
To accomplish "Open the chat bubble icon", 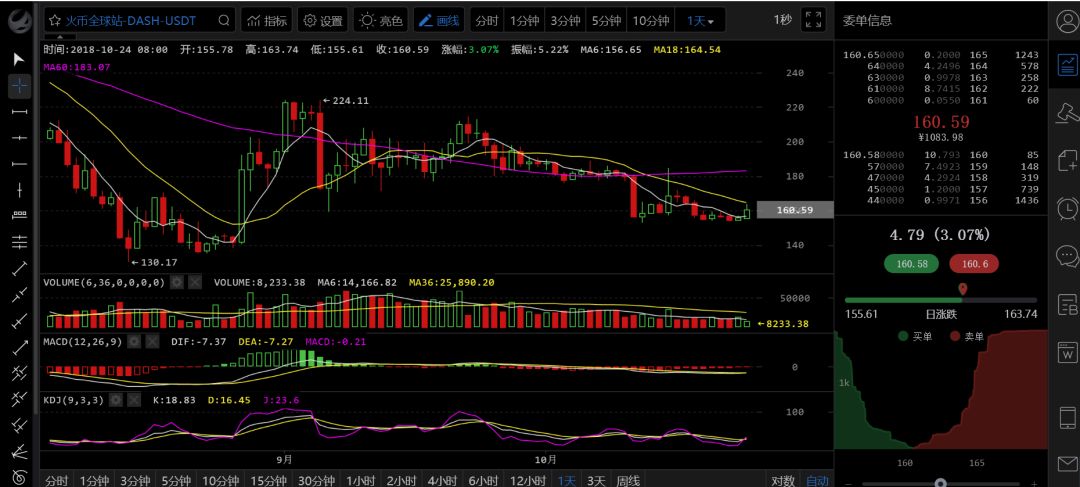I will (1068, 256).
